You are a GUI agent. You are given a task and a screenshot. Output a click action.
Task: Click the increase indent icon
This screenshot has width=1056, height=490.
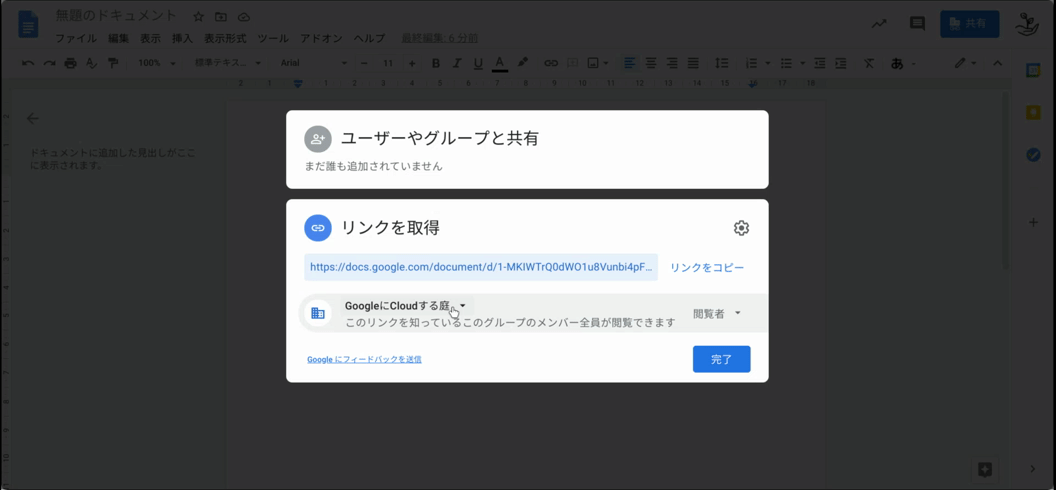coord(840,63)
